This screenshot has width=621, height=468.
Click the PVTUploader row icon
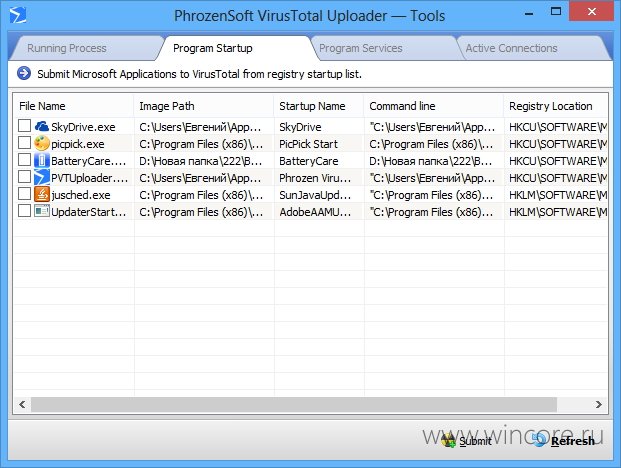pyautogui.click(x=42, y=177)
